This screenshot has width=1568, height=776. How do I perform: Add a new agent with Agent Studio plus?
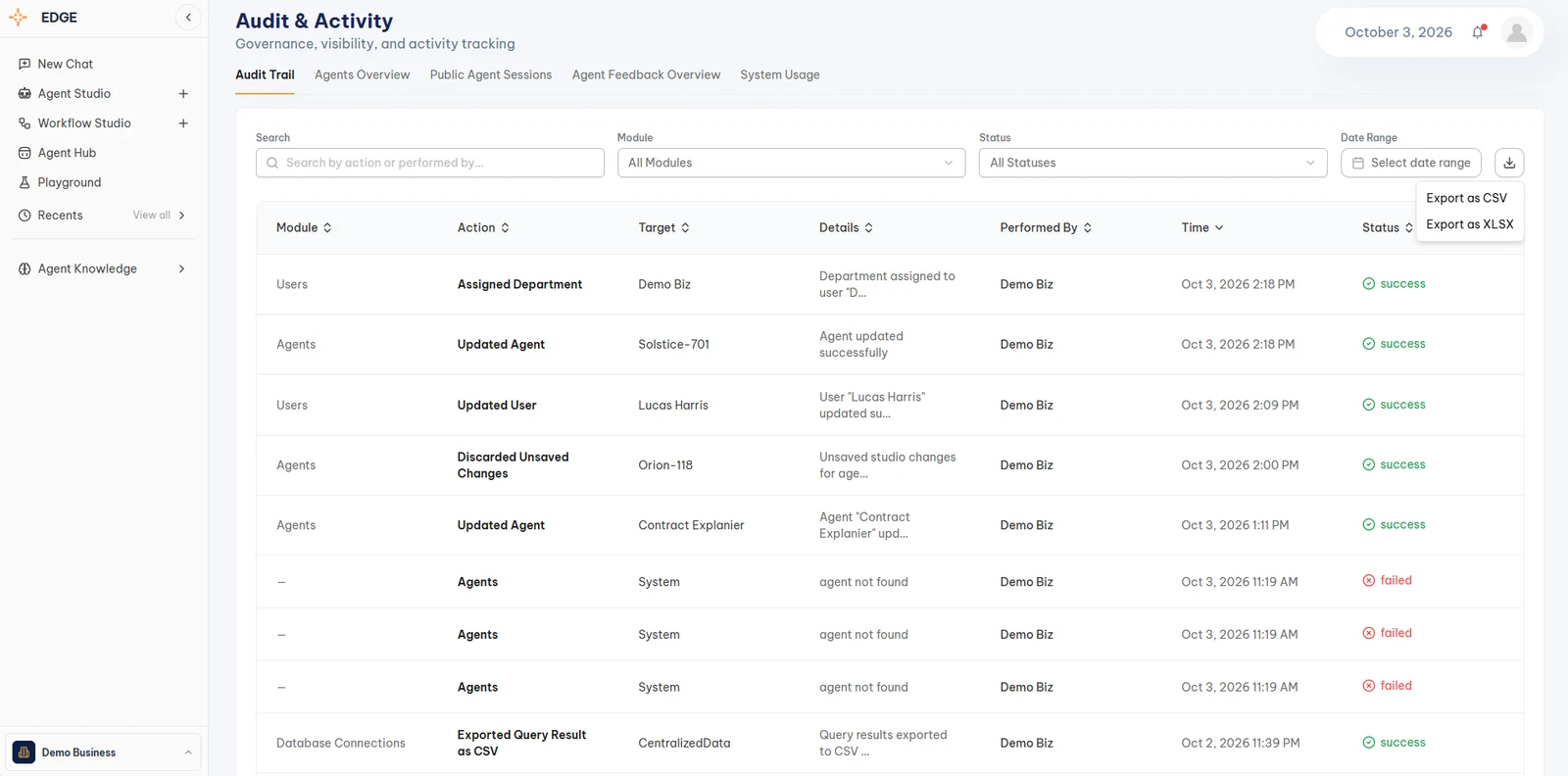pos(183,94)
